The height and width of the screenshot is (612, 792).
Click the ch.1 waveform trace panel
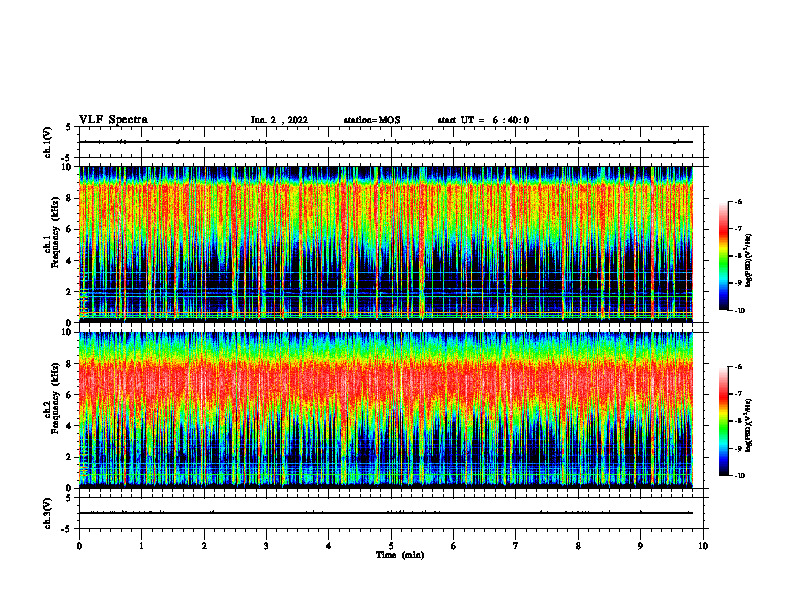pyautogui.click(x=391, y=142)
